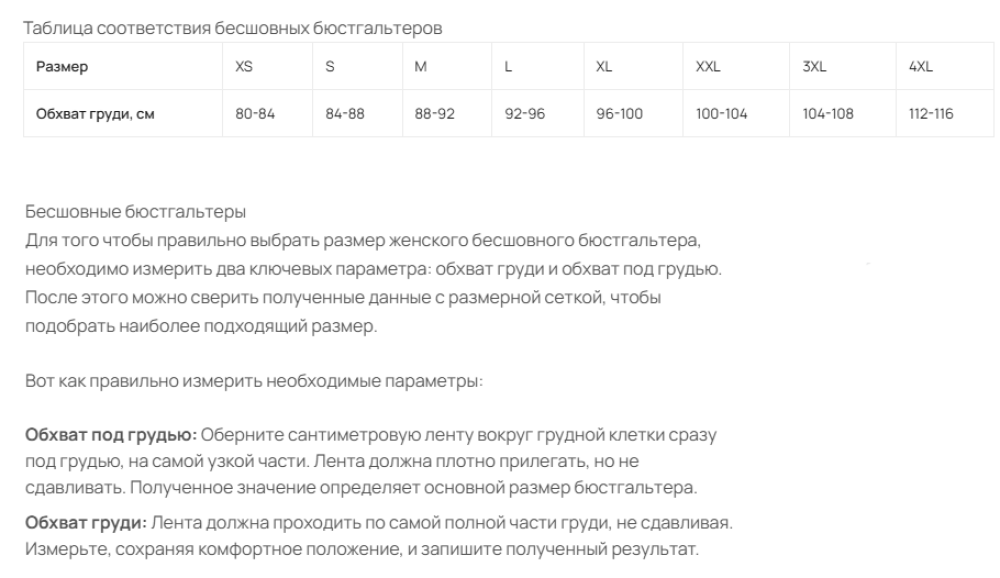
Task: Click the XS size column header
Action: [x=267, y=66]
